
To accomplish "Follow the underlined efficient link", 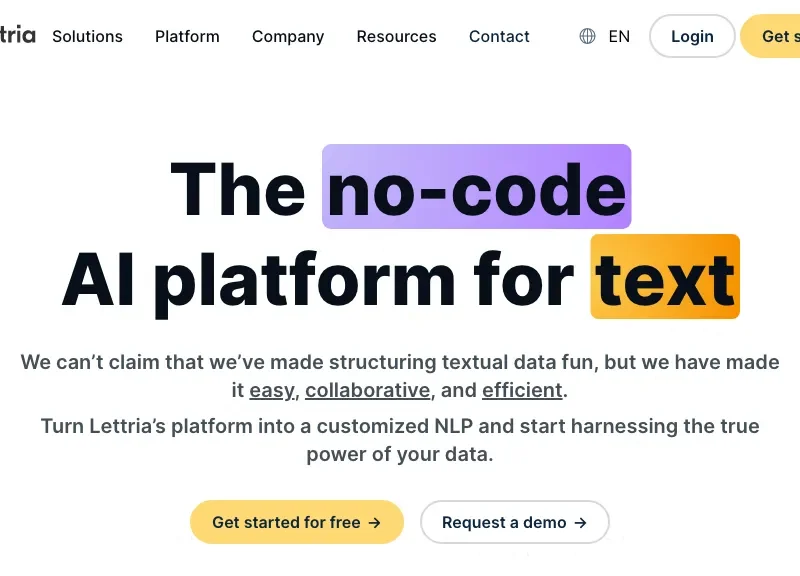I will coord(522,390).
